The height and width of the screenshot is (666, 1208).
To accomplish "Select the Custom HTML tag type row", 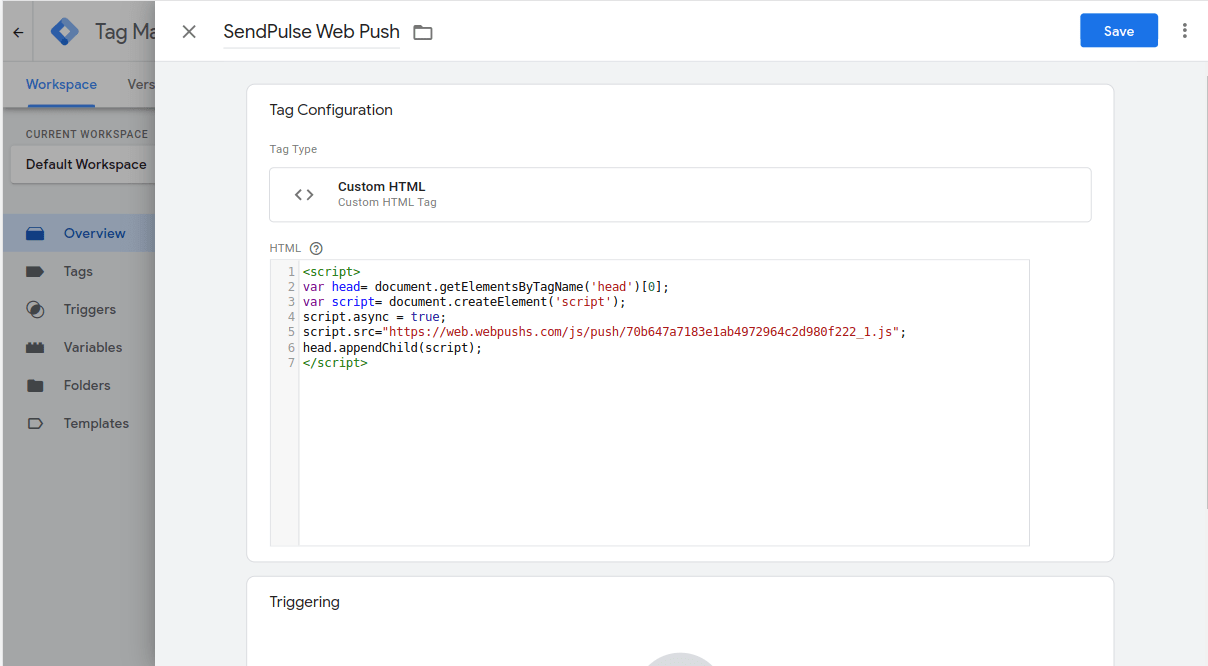I will (x=679, y=194).
